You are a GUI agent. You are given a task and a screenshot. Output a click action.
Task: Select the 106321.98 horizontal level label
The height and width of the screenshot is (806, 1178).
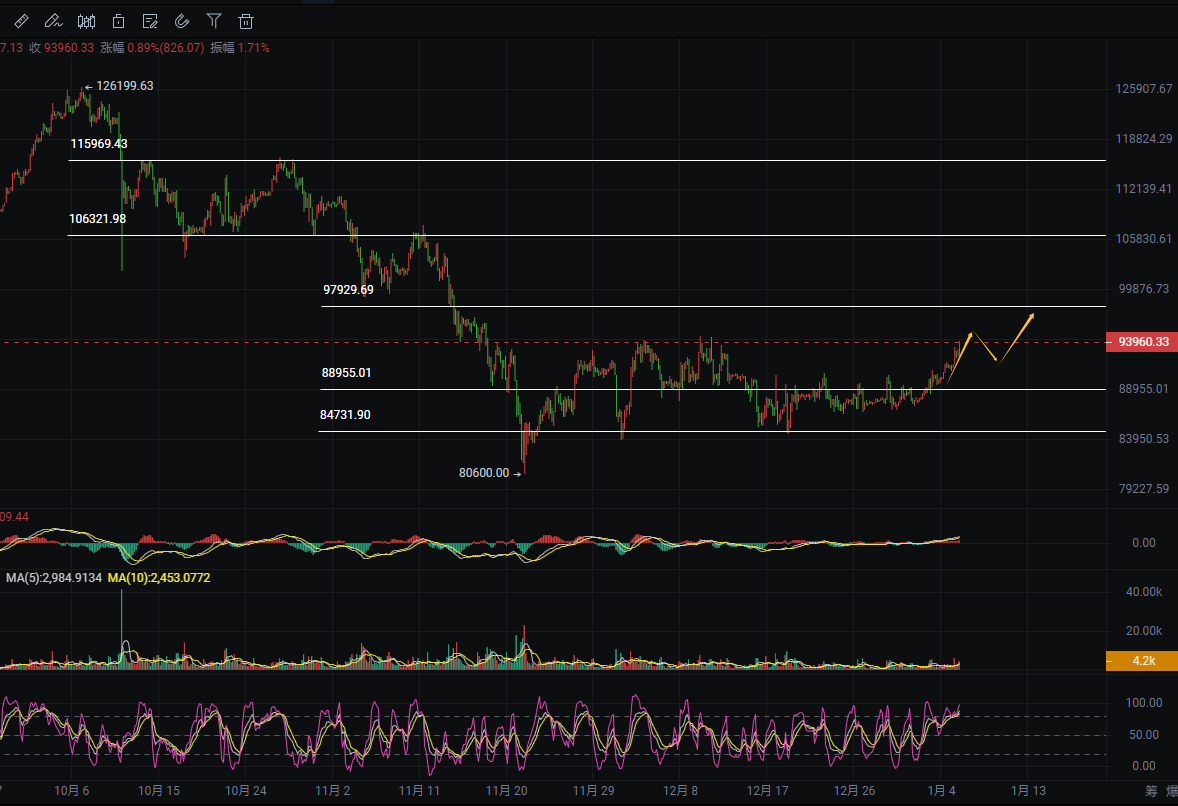(x=97, y=218)
